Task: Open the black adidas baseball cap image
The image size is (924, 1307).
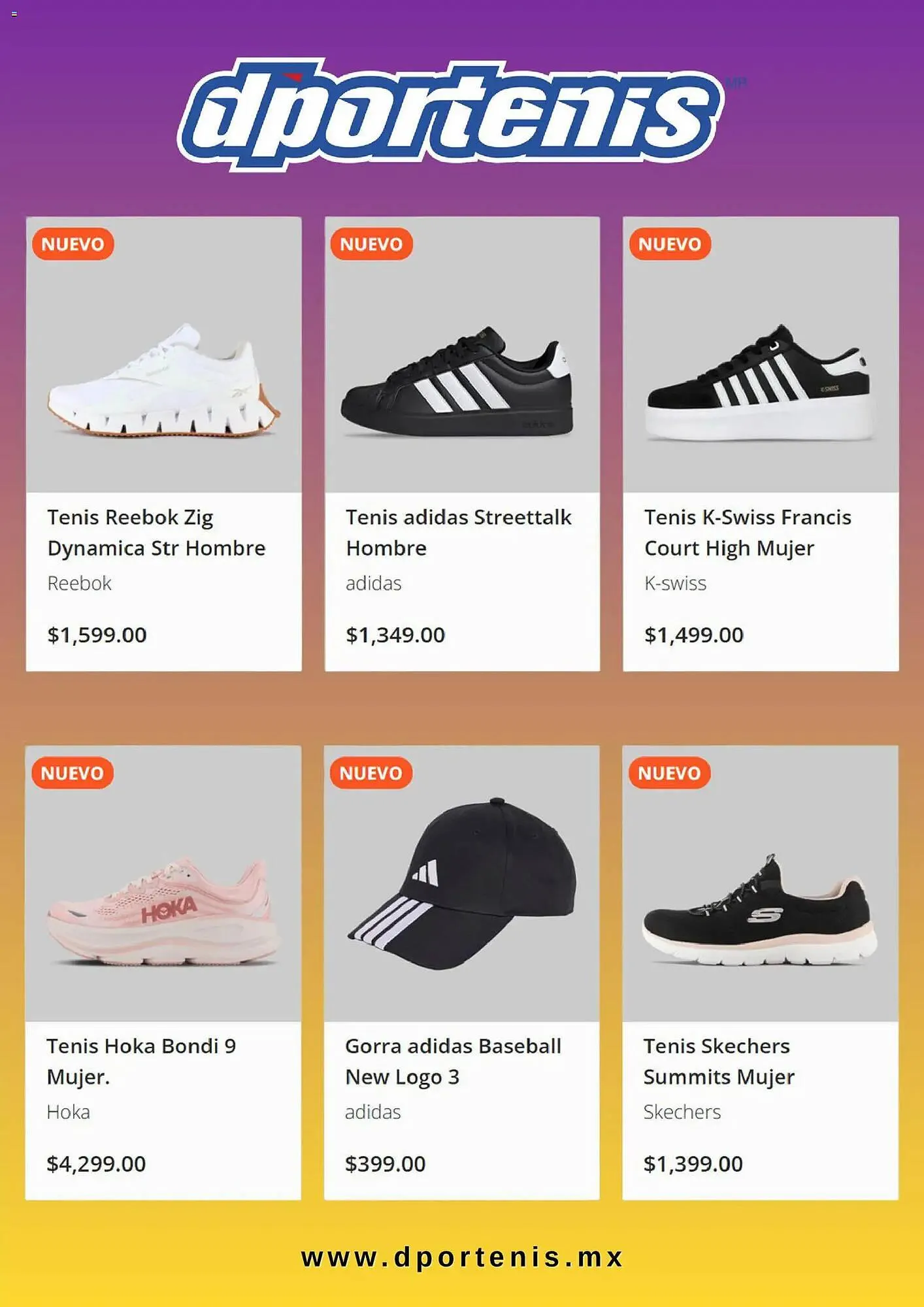Action: point(463,885)
